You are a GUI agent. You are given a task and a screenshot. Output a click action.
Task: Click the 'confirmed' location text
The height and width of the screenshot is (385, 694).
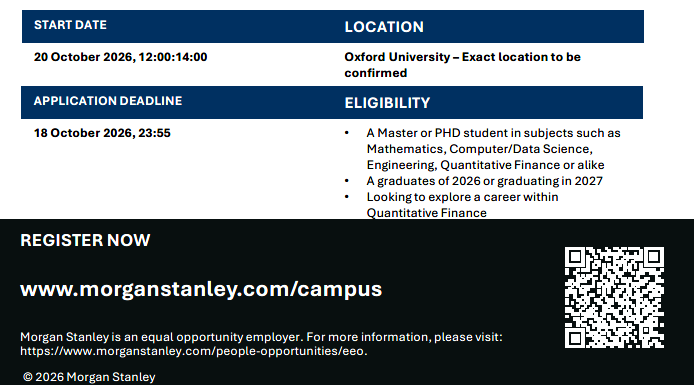coord(376,73)
